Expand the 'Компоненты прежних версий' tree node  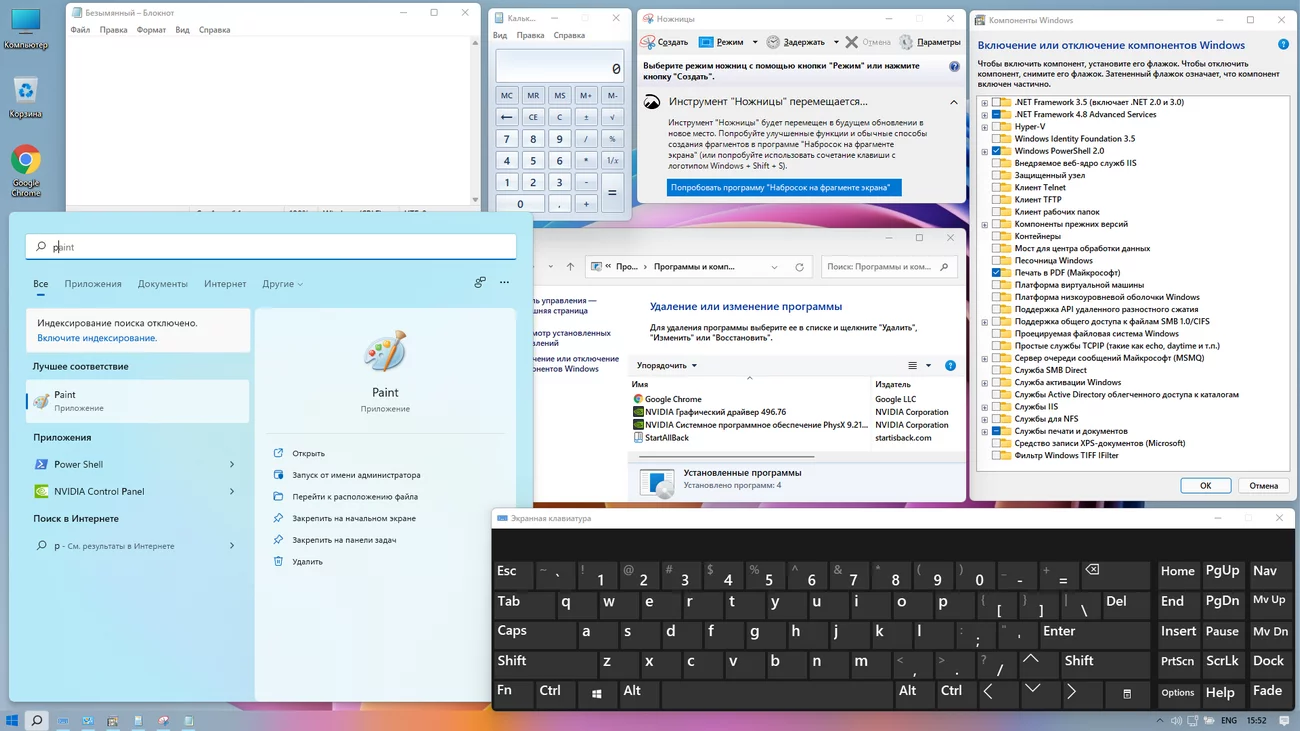click(985, 224)
